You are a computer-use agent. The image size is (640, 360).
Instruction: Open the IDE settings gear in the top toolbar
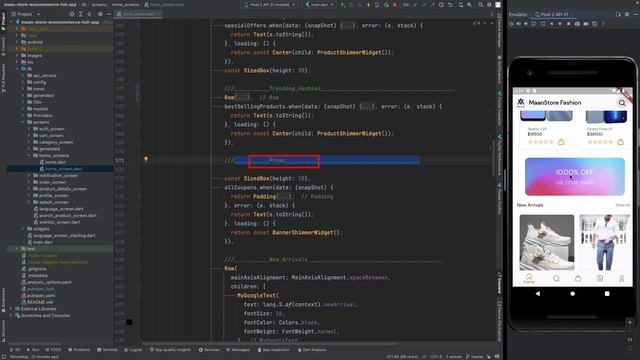point(489,4)
